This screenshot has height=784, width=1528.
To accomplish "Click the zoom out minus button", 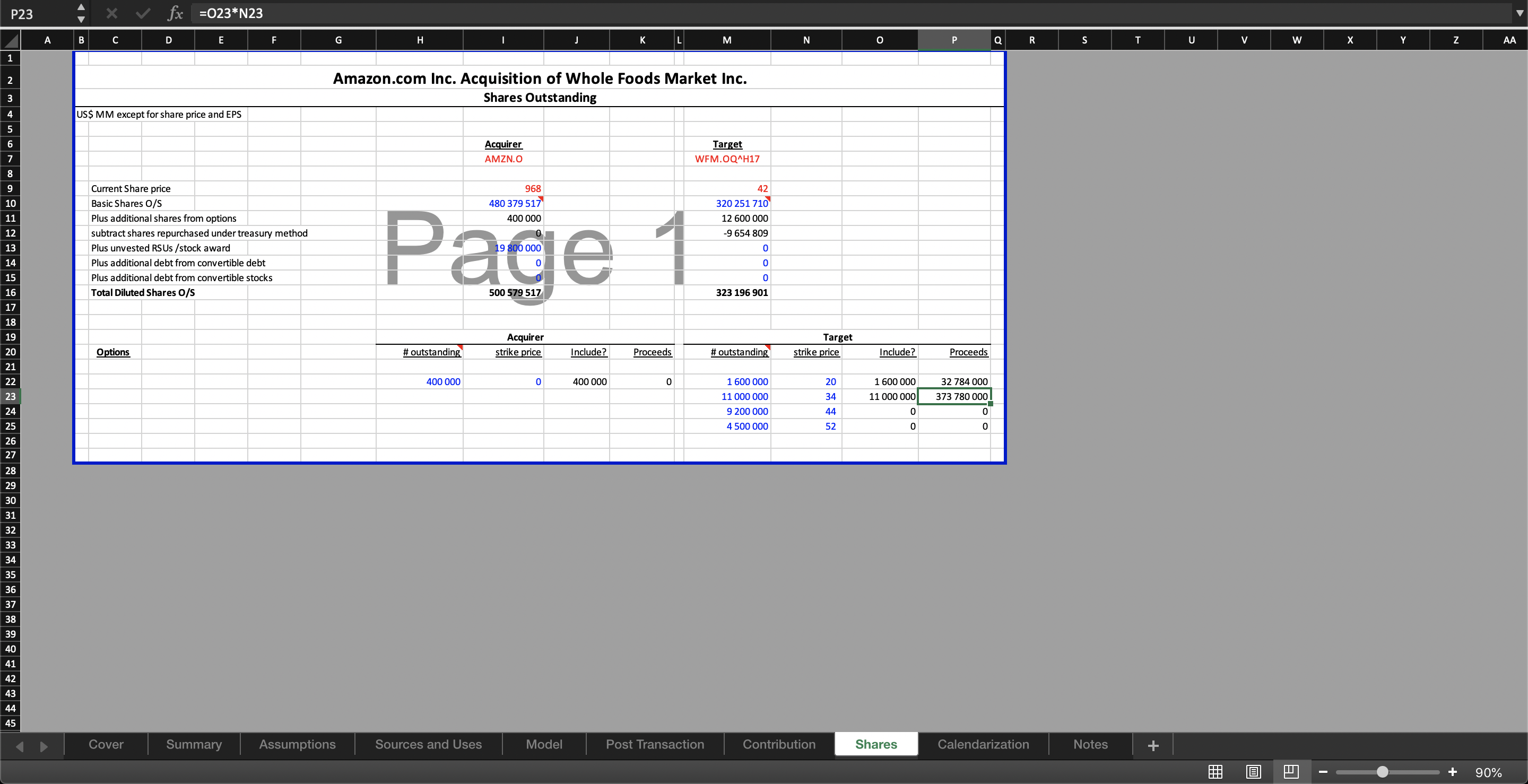I will coord(1323,772).
